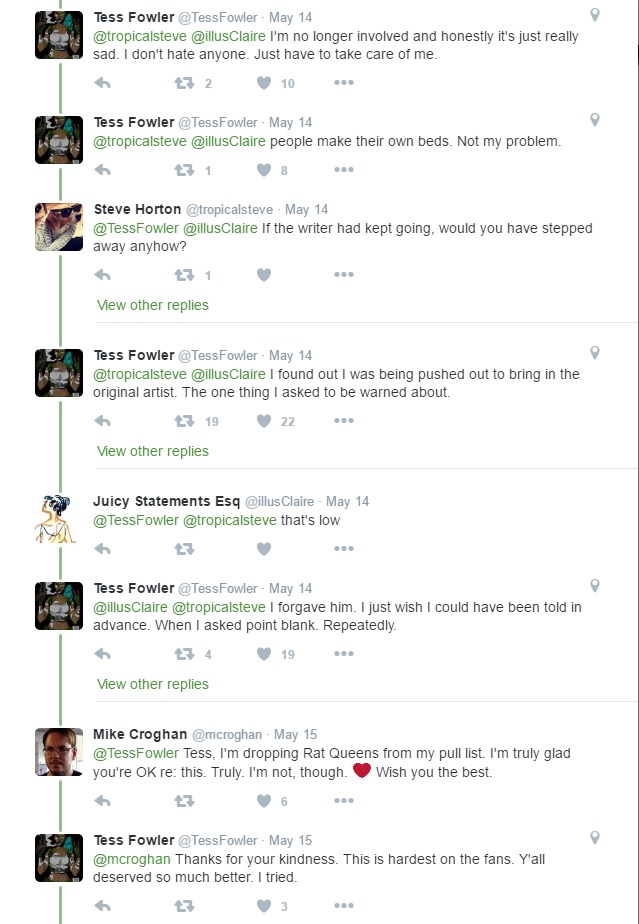View other replies under "pushed out" tweet
The width and height of the screenshot is (639, 924).
tap(153, 451)
